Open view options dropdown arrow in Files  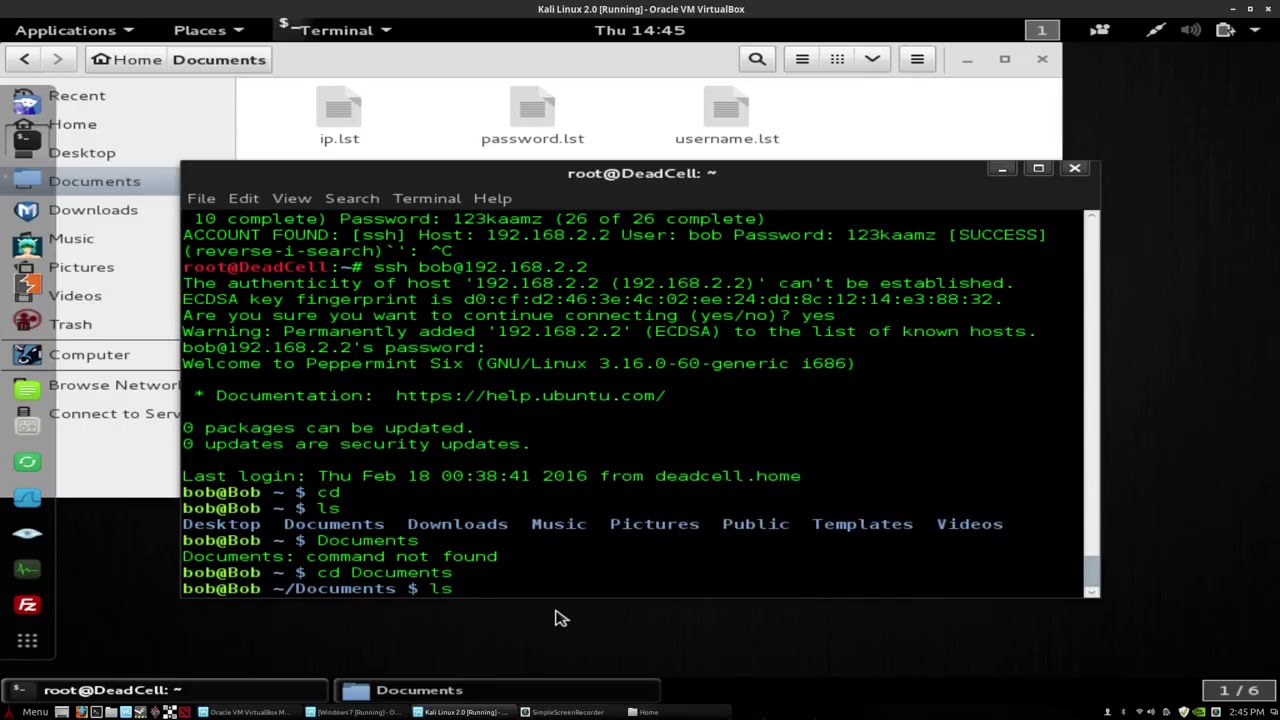(x=872, y=59)
